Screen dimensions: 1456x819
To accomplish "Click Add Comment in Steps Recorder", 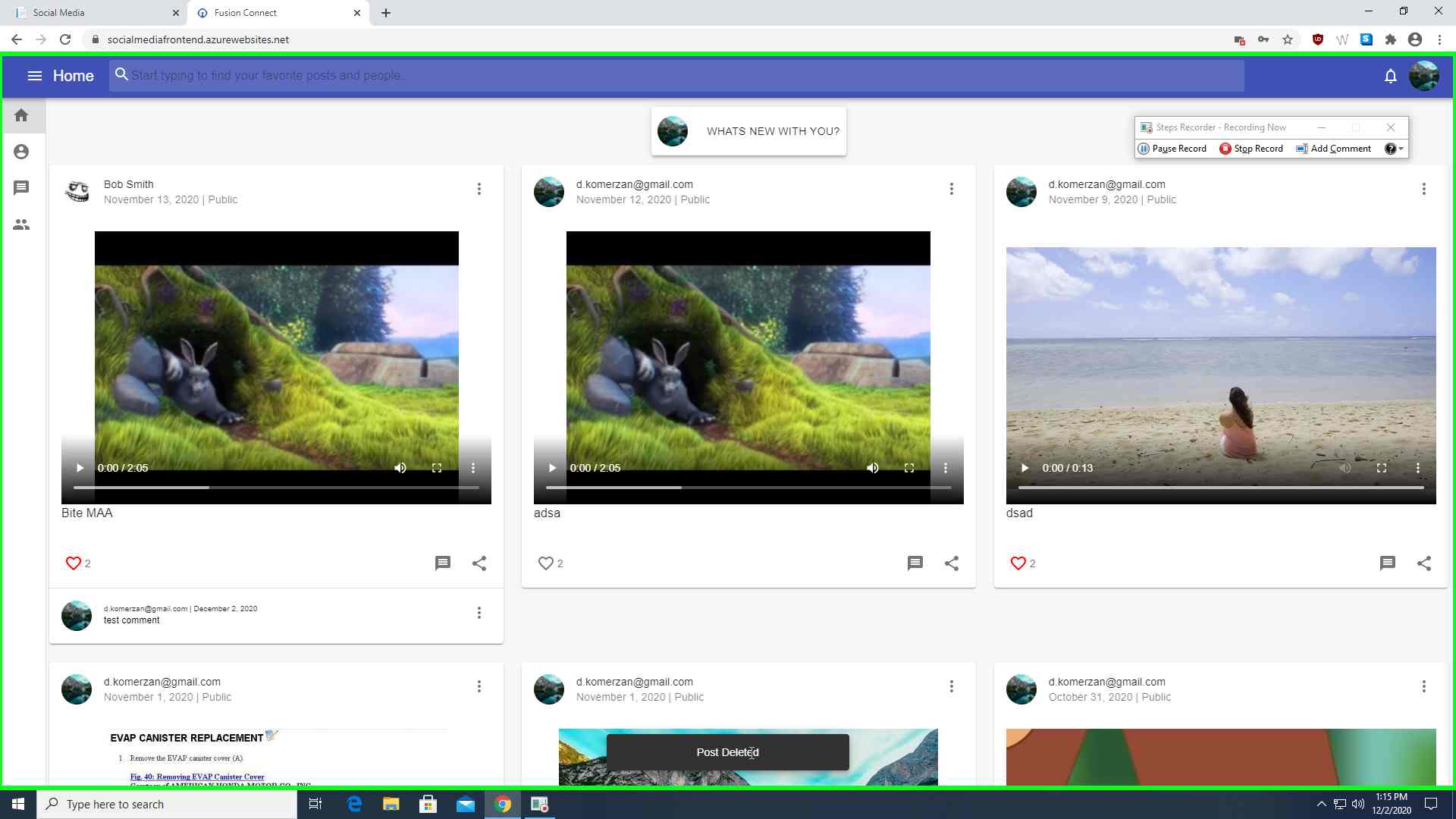I will coord(1334,149).
